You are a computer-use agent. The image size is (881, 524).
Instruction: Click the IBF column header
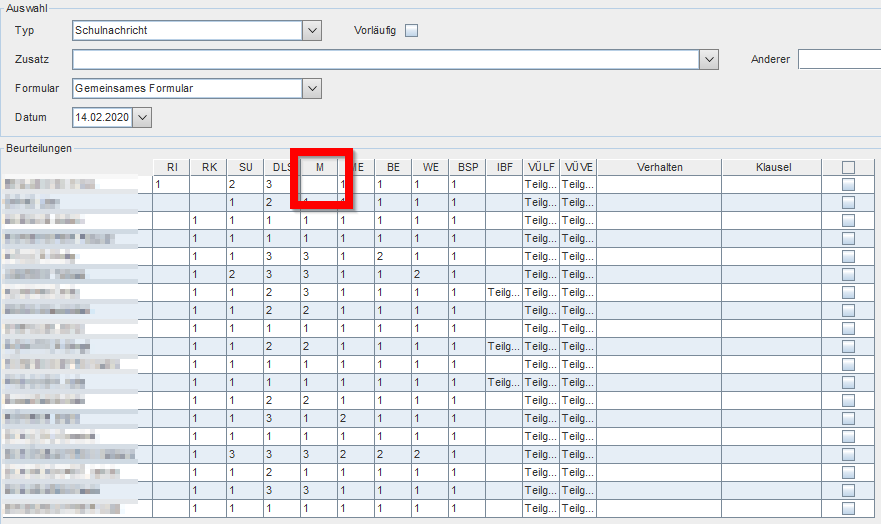pos(505,167)
